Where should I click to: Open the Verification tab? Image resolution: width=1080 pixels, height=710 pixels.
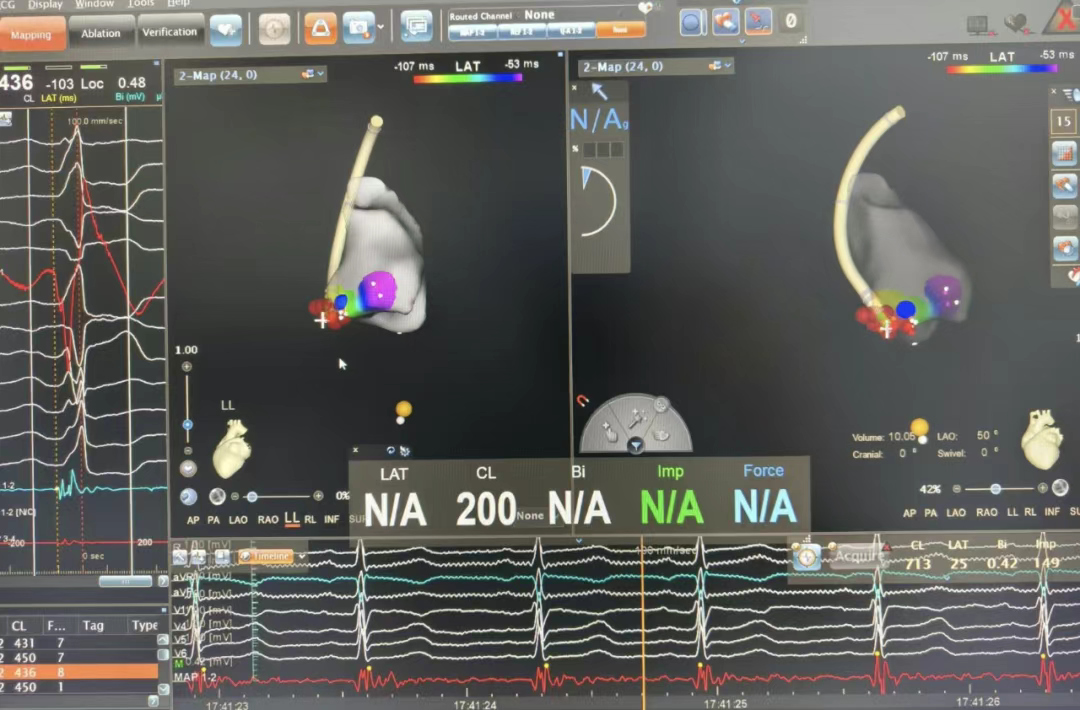170,32
